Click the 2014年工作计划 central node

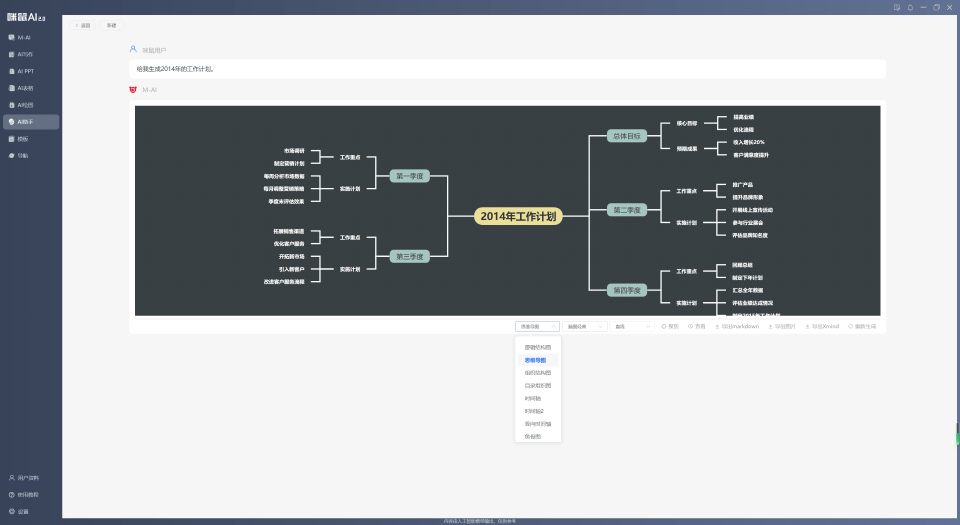pyautogui.click(x=518, y=216)
